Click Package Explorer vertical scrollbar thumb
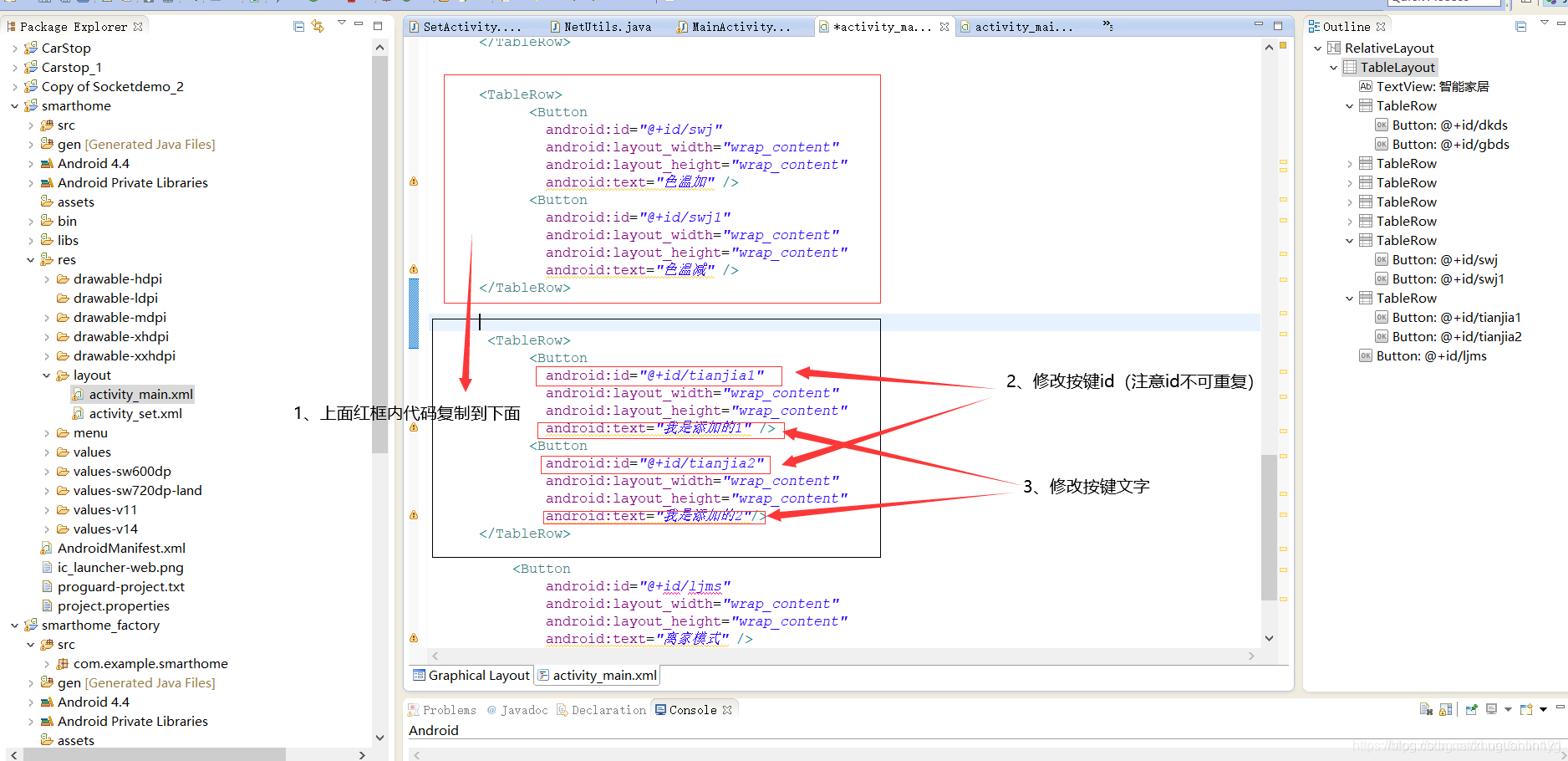 coord(380,255)
